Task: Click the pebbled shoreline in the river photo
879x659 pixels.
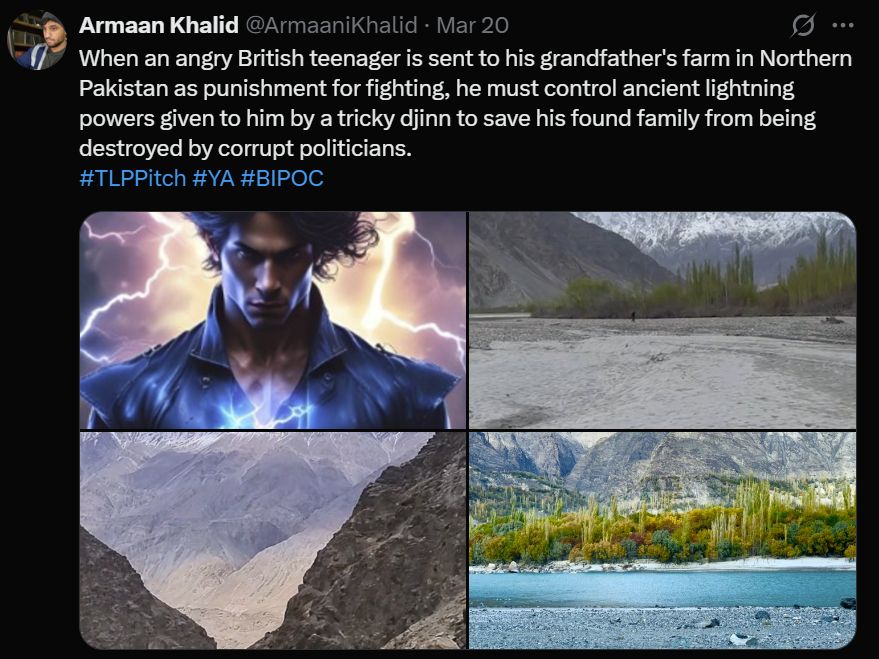Action: point(663,628)
